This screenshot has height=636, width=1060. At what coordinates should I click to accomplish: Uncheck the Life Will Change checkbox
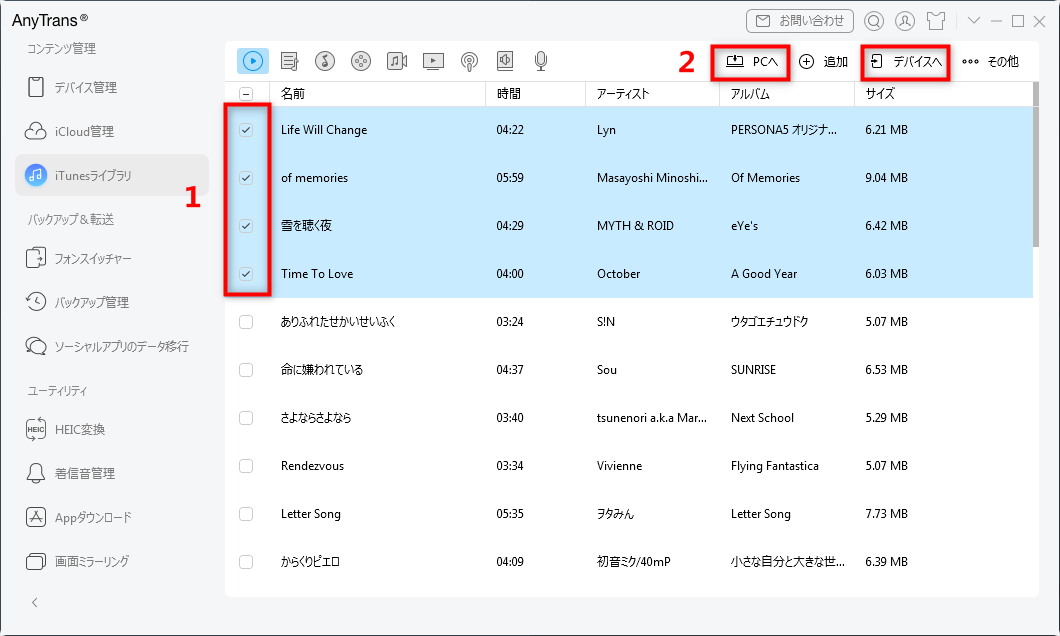[246, 130]
